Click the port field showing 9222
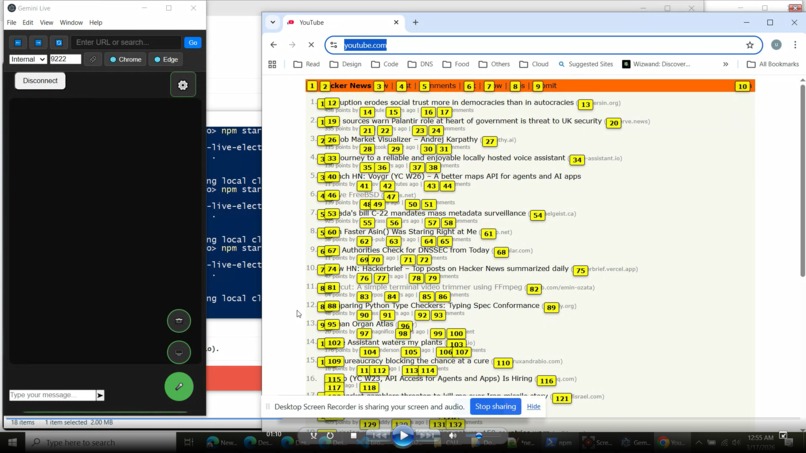The height and width of the screenshot is (453, 806). (65, 59)
